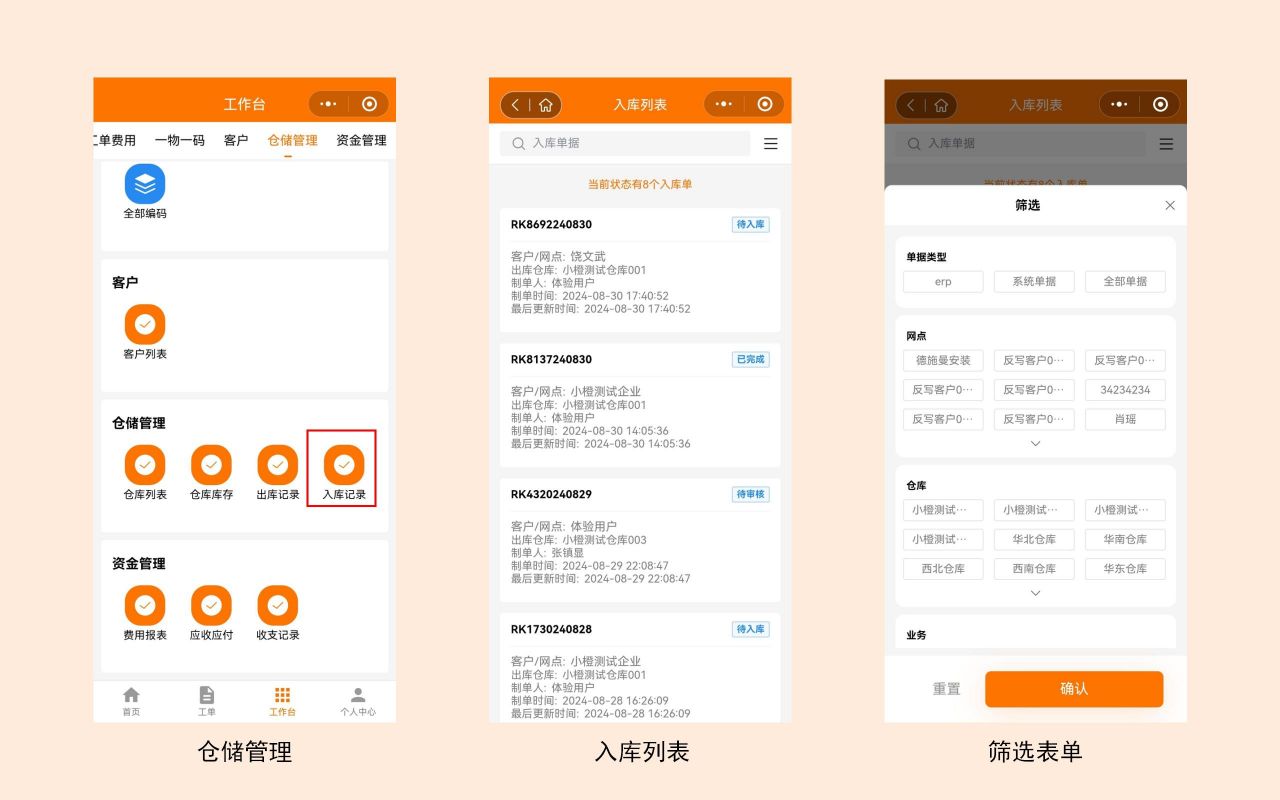Viewport: 1280px width, 800px height.
Task: Click the 重置 button
Action: 946,689
